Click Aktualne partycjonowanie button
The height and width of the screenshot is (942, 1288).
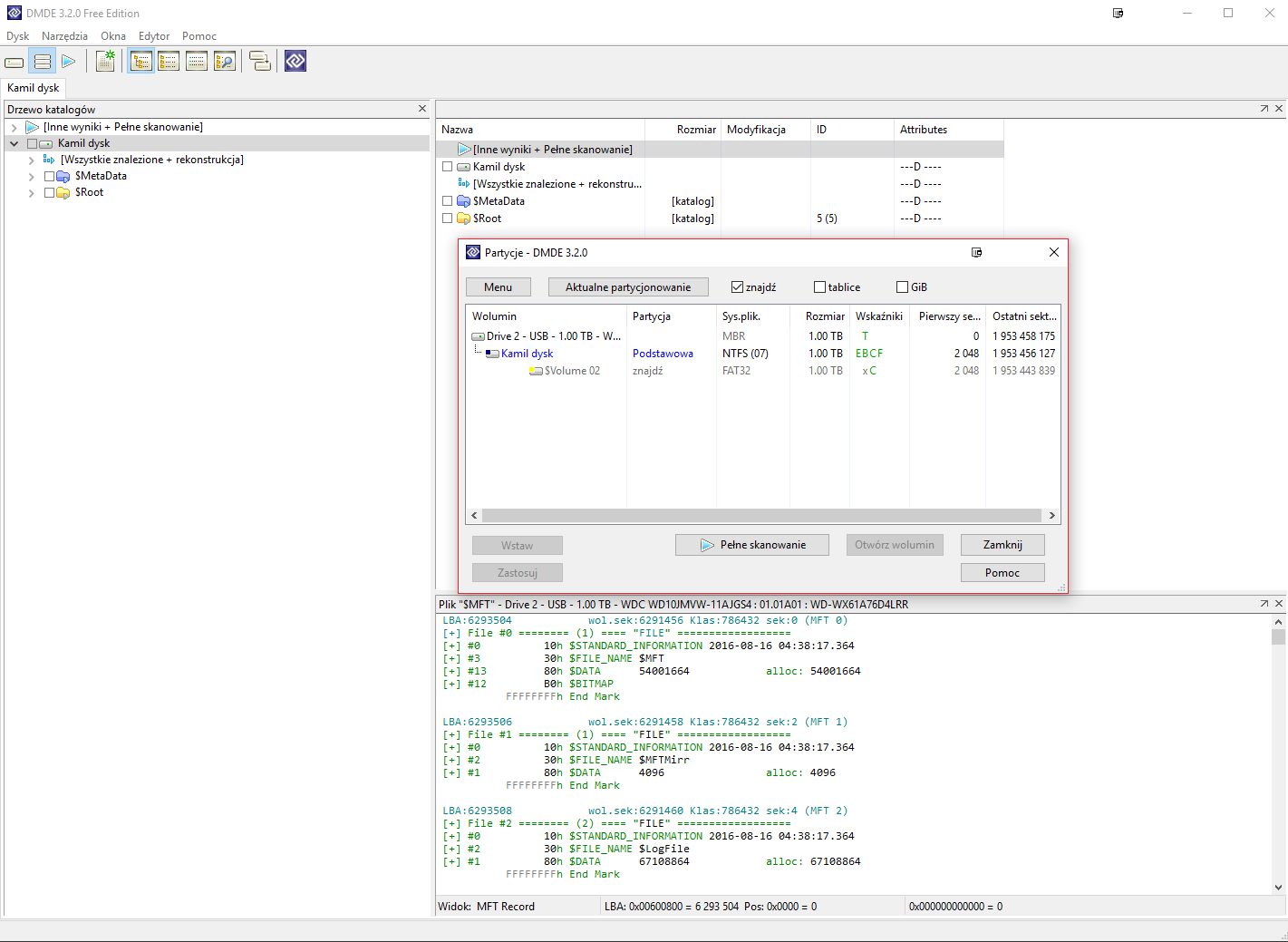[x=628, y=286]
